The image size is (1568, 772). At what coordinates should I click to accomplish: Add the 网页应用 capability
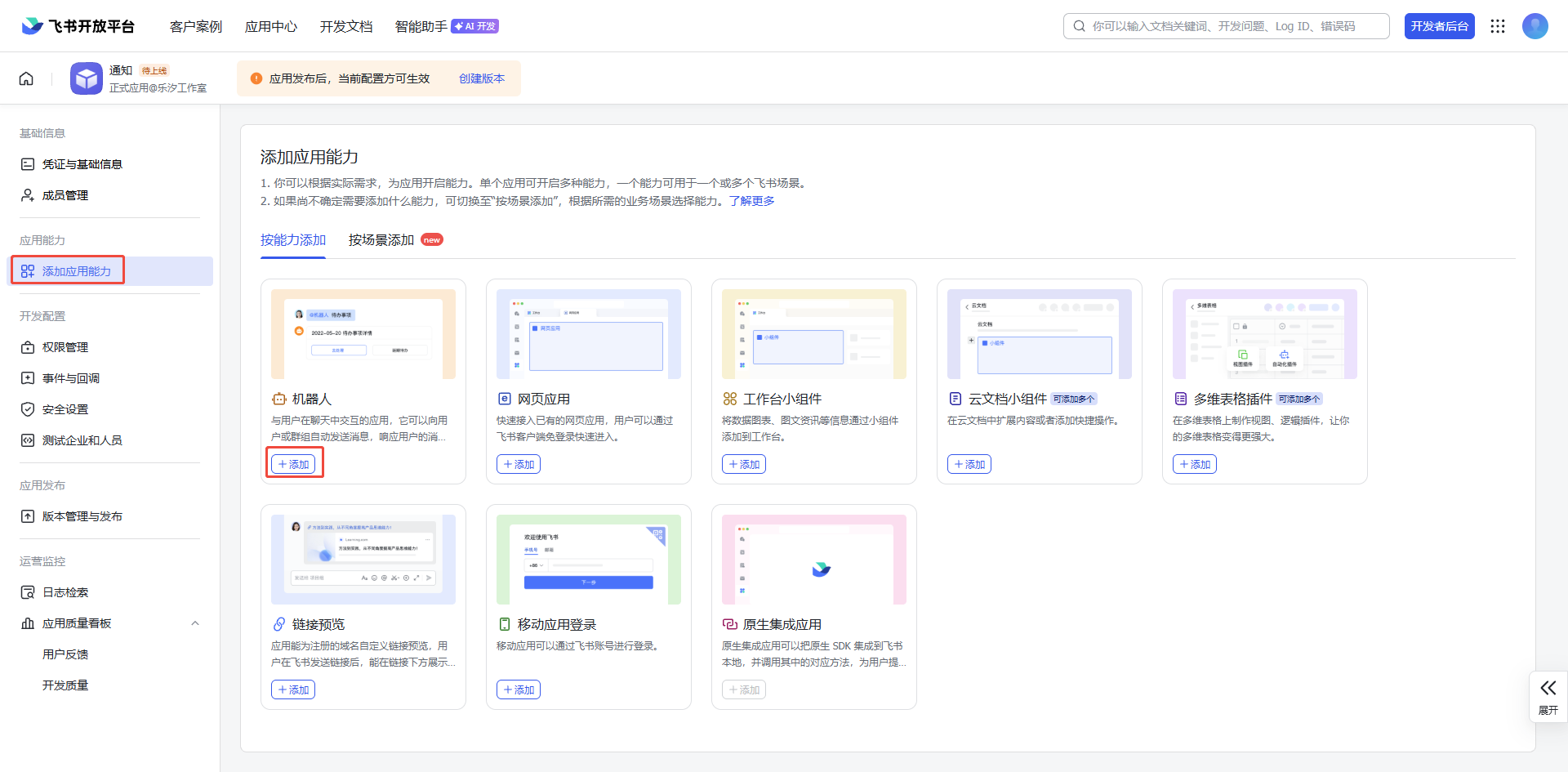click(x=519, y=464)
